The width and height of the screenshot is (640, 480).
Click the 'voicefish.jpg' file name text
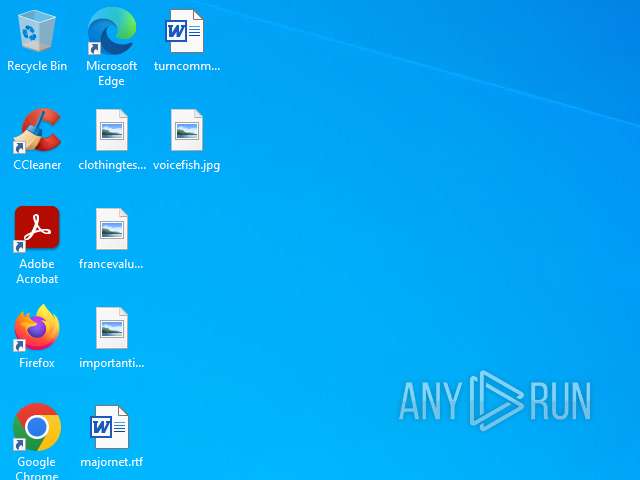click(x=187, y=165)
